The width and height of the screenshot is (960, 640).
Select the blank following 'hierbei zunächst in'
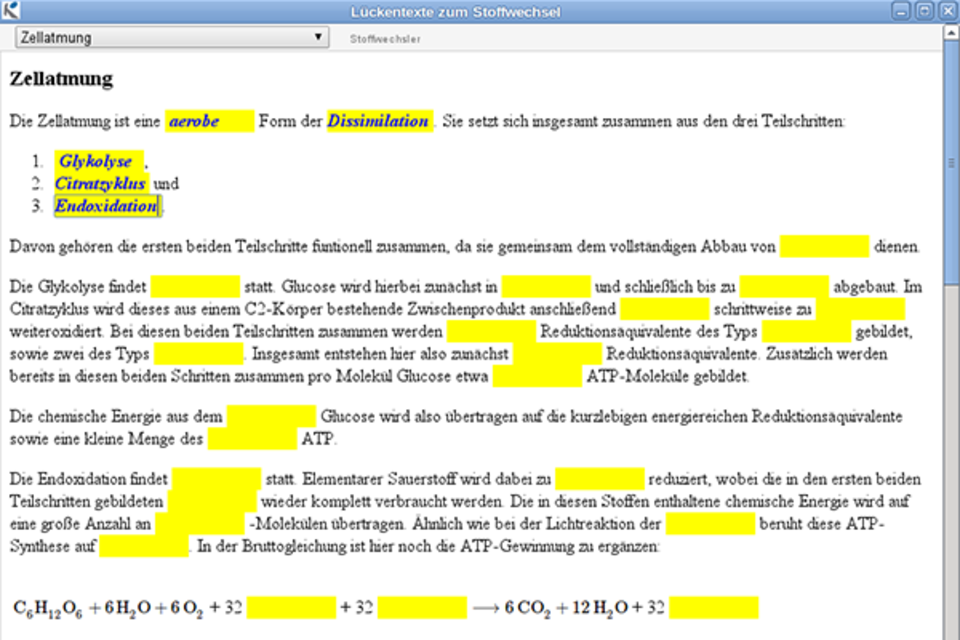tap(546, 287)
